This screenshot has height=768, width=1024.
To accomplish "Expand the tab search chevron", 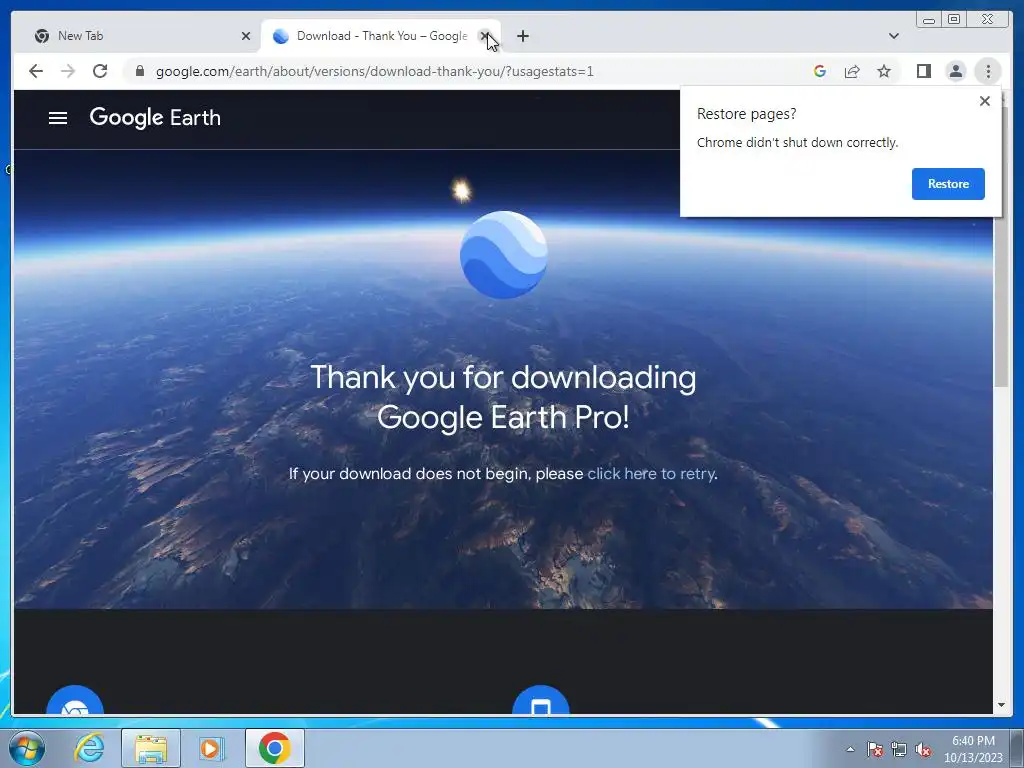I will [894, 36].
